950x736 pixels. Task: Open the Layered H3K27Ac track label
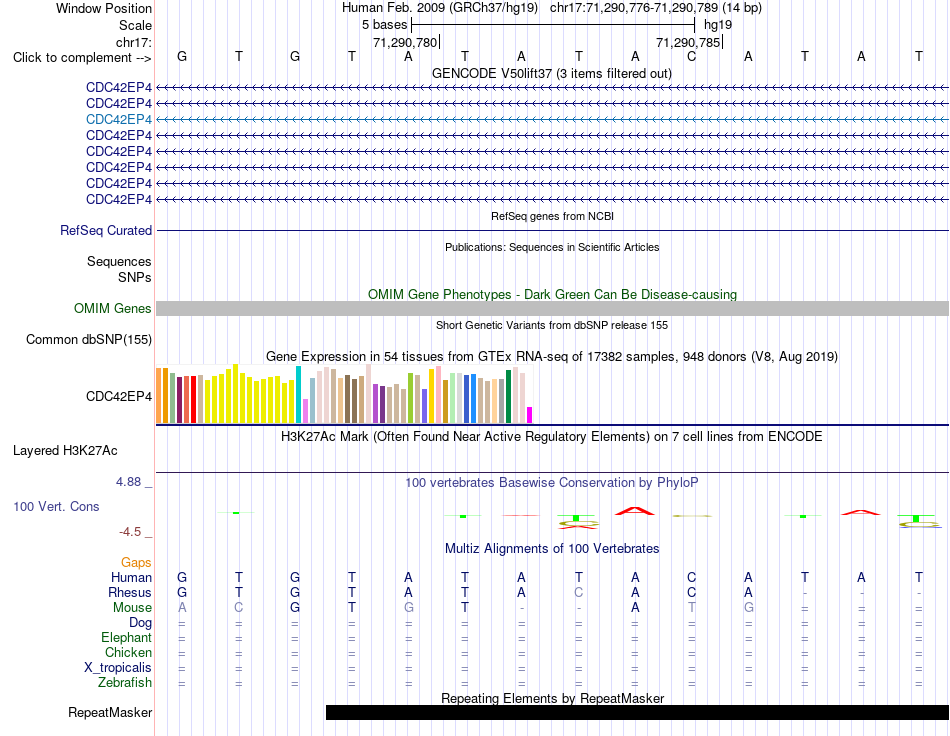(65, 451)
